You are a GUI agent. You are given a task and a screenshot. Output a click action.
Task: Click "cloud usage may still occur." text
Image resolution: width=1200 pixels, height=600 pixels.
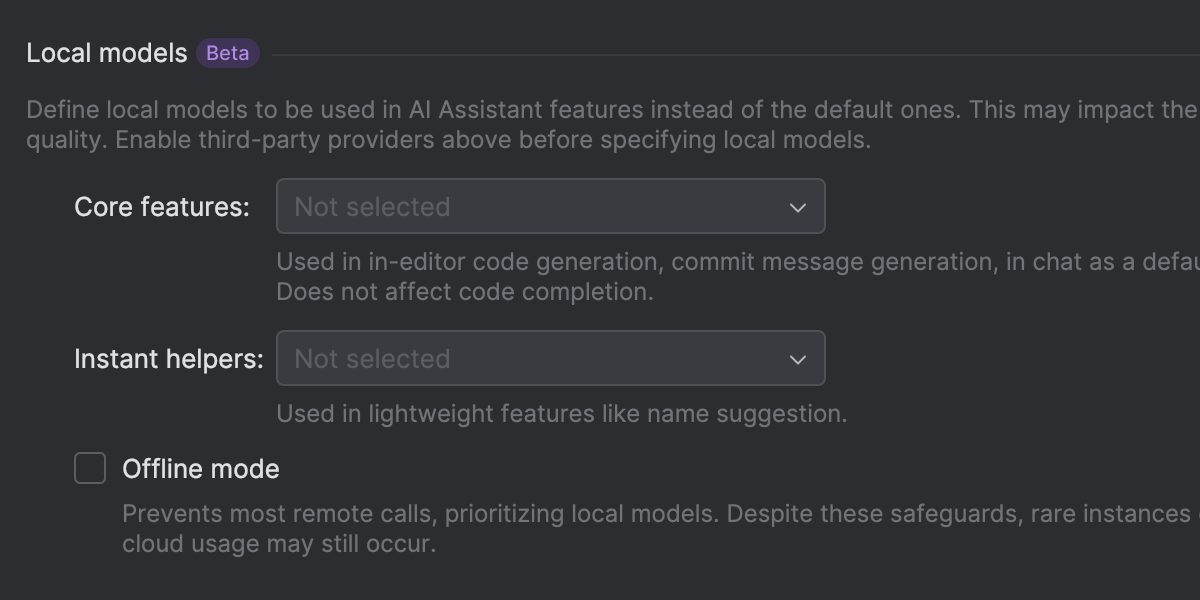[x=279, y=545]
